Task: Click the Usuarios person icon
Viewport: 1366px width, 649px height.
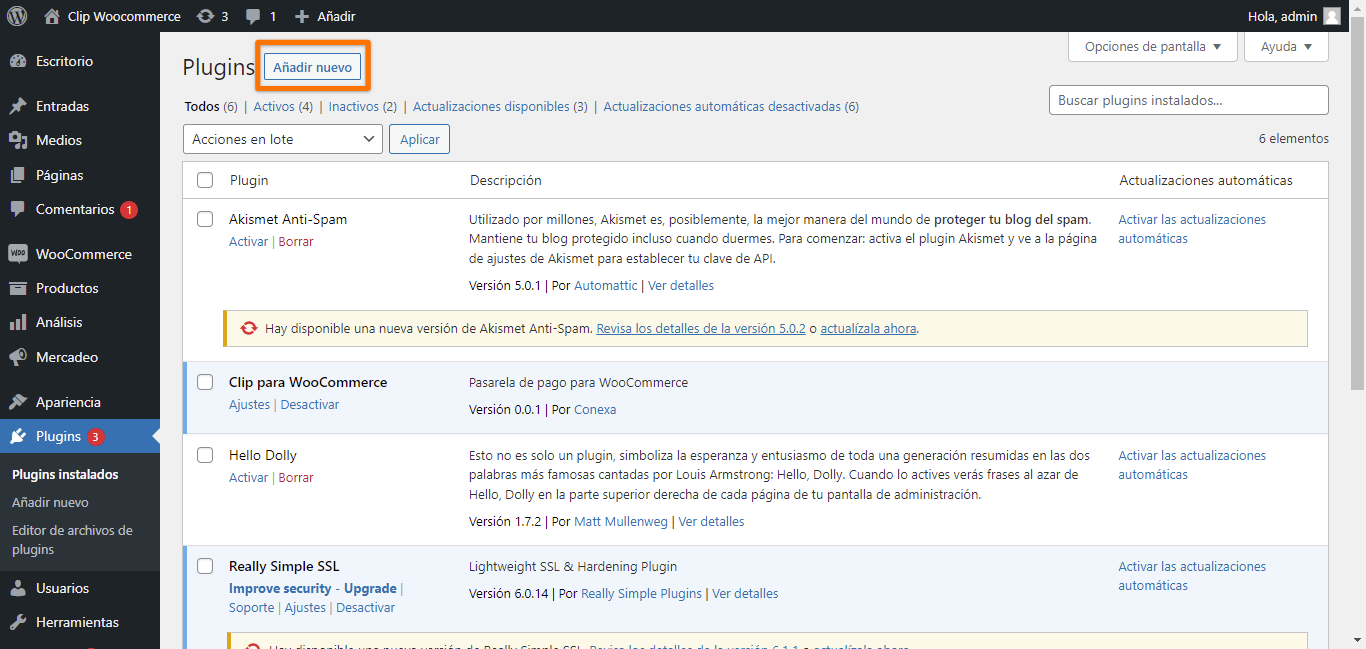Action: click(18, 588)
